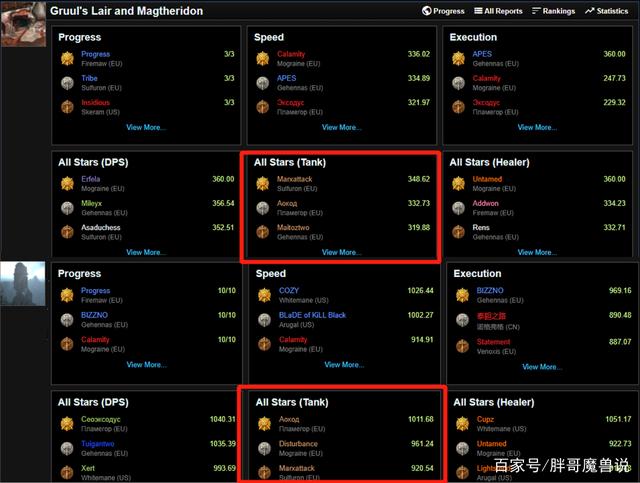The width and height of the screenshot is (640, 483).
Task: Open the Tuigantwo player link
Action: point(97,443)
